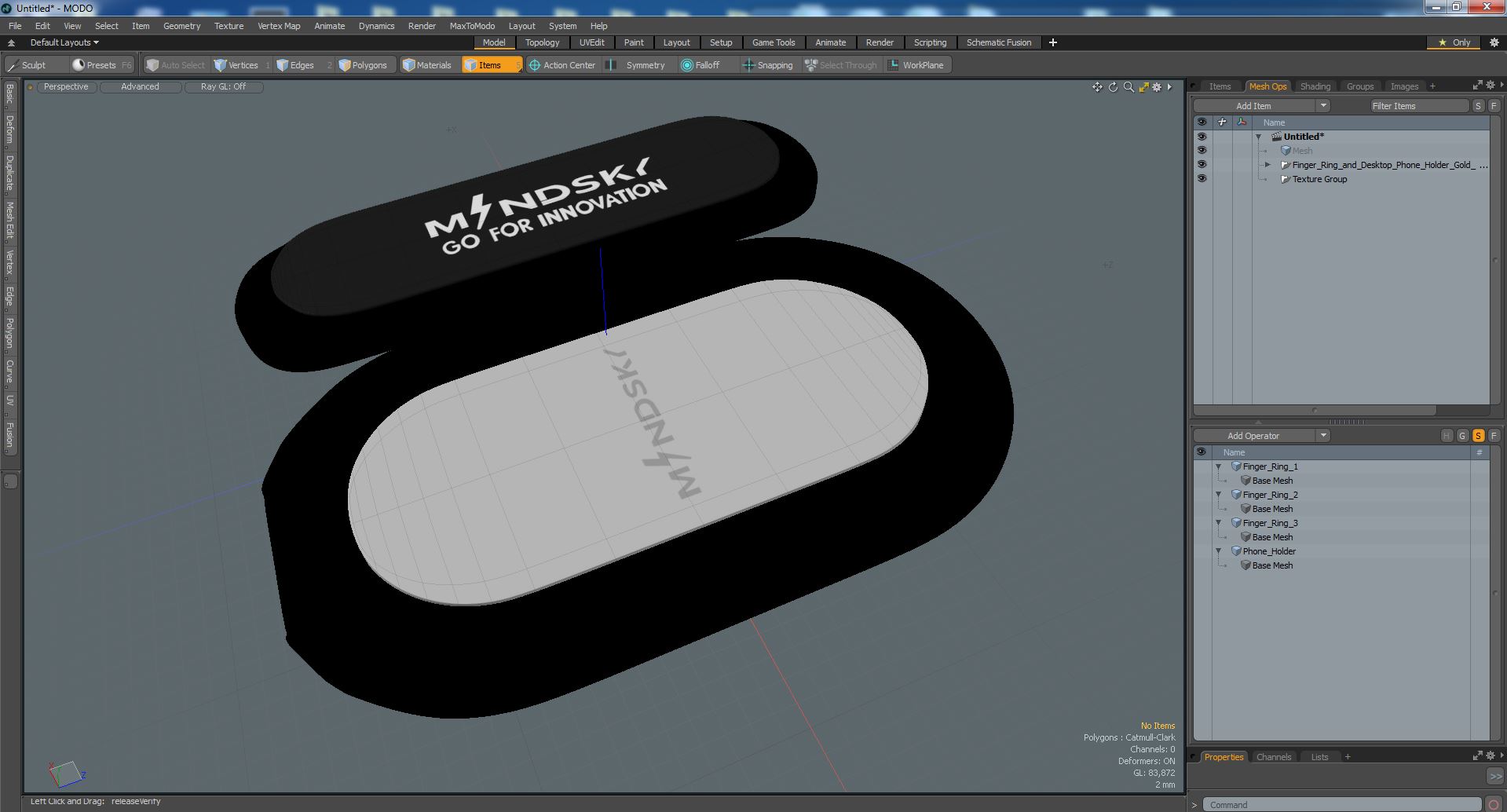Switch to the Topology layout tab
Viewport: 1507px width, 812px height.
tap(542, 42)
